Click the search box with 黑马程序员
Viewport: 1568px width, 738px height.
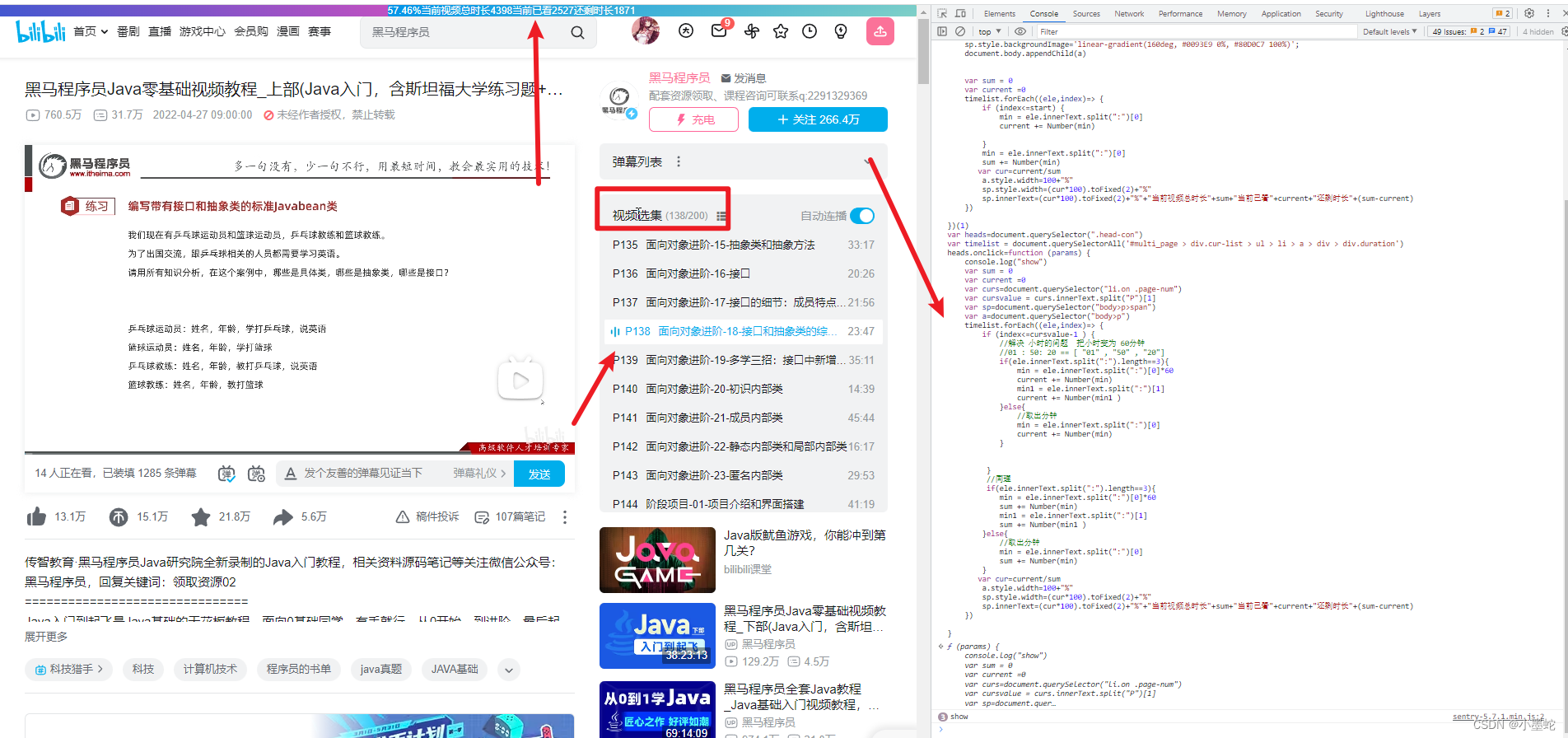click(465, 32)
